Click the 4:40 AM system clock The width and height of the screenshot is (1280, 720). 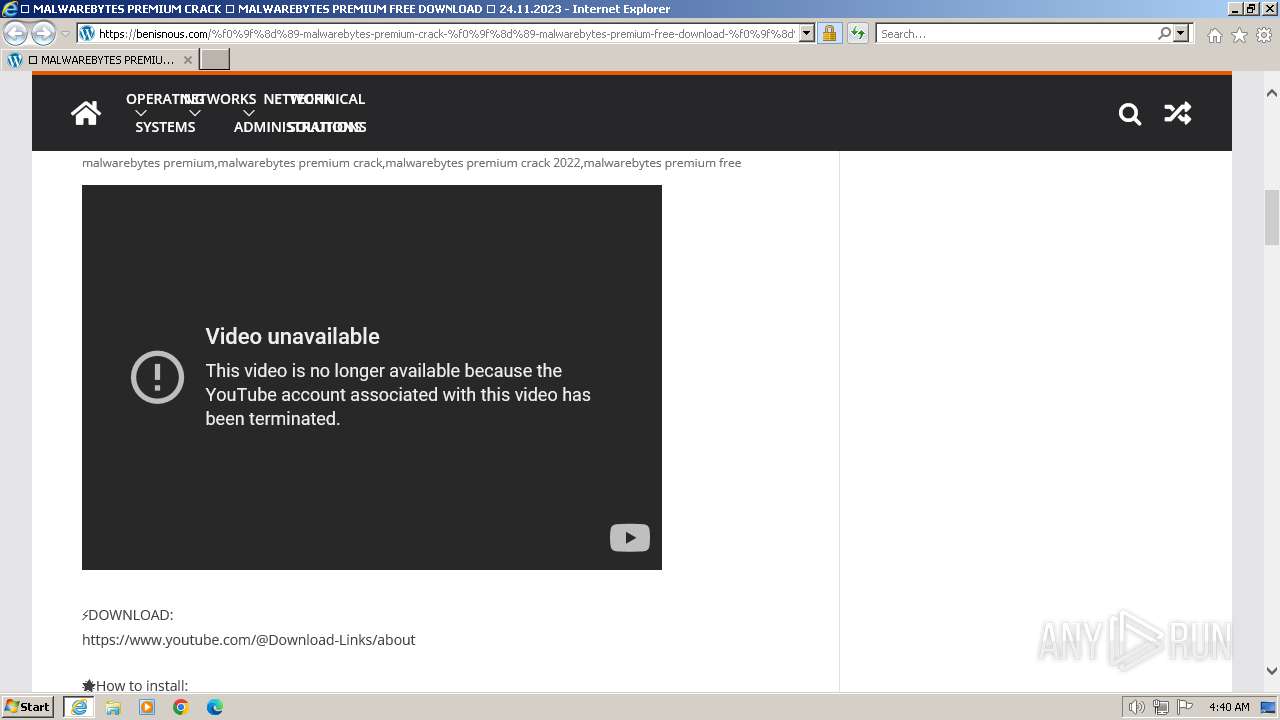pyautogui.click(x=1229, y=707)
